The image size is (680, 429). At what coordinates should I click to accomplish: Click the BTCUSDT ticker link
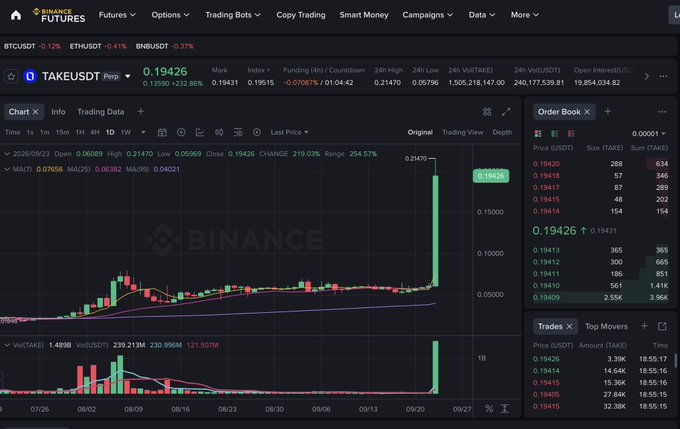point(32,46)
